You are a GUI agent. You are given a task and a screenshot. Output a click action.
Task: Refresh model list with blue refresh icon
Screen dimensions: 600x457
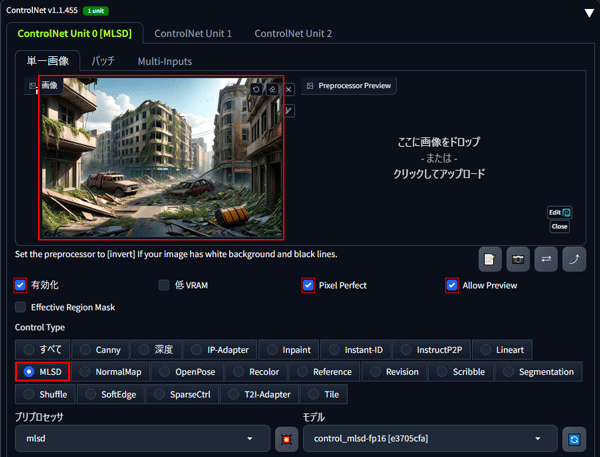pos(574,439)
